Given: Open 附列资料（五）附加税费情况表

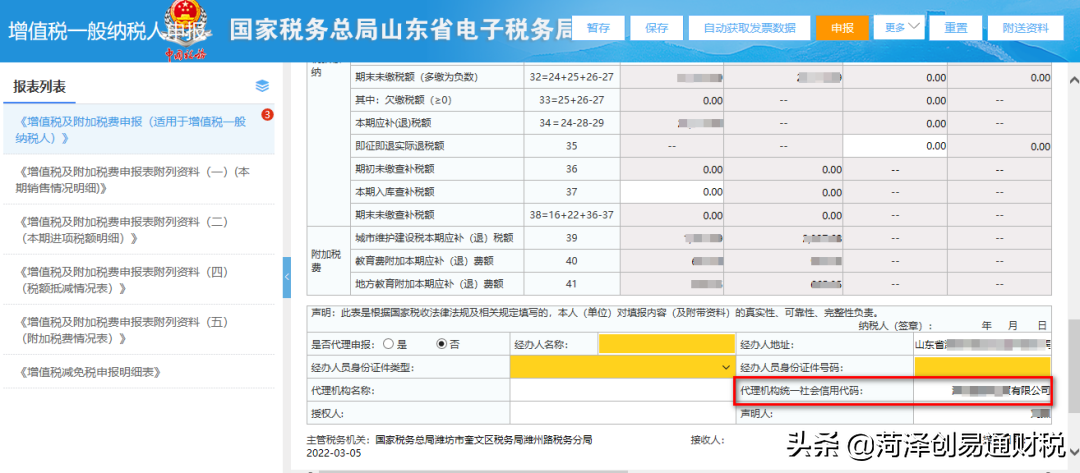Looking at the screenshot, I should coord(138,330).
